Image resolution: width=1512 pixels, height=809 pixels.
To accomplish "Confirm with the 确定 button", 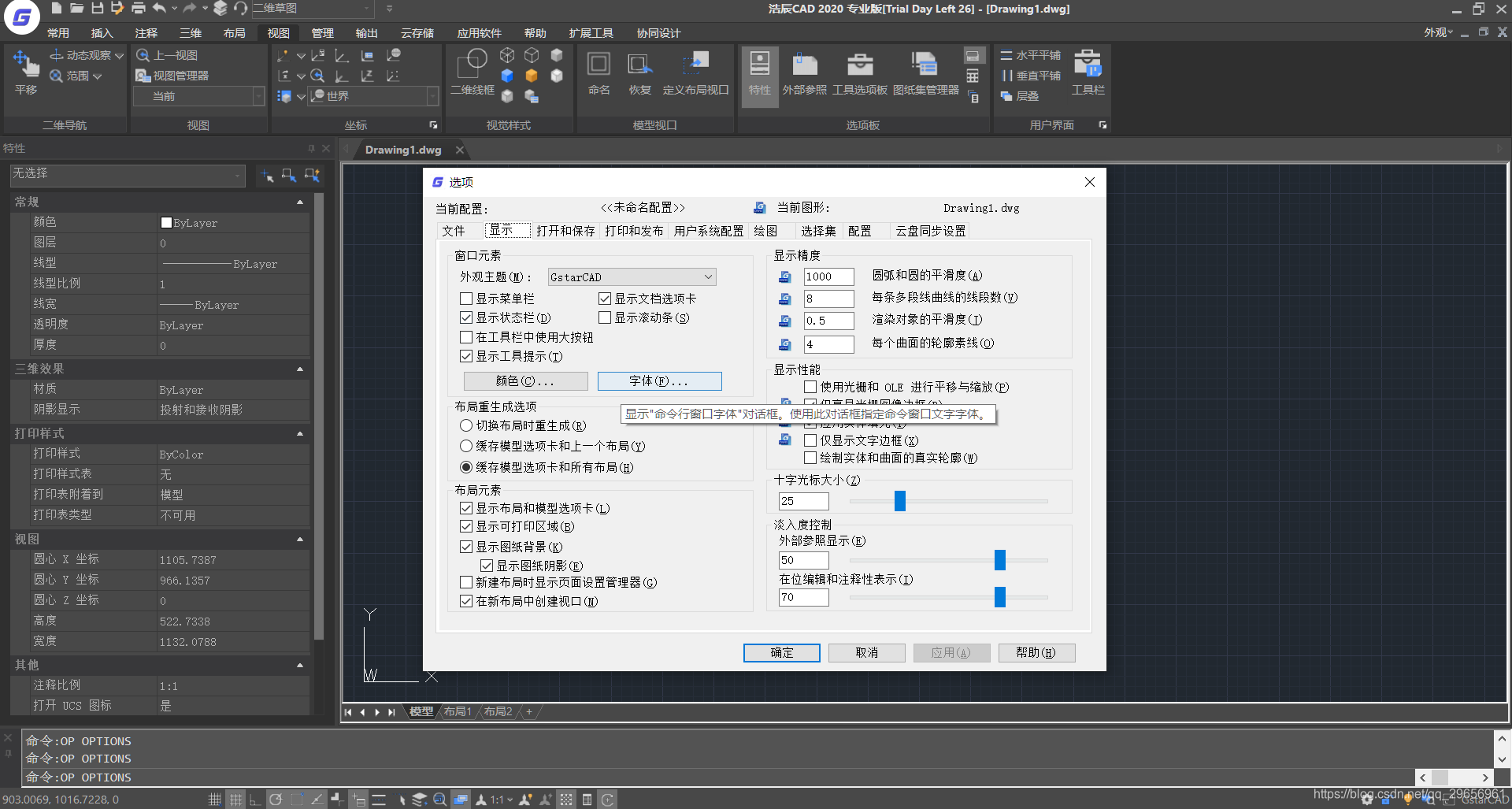I will click(x=782, y=653).
